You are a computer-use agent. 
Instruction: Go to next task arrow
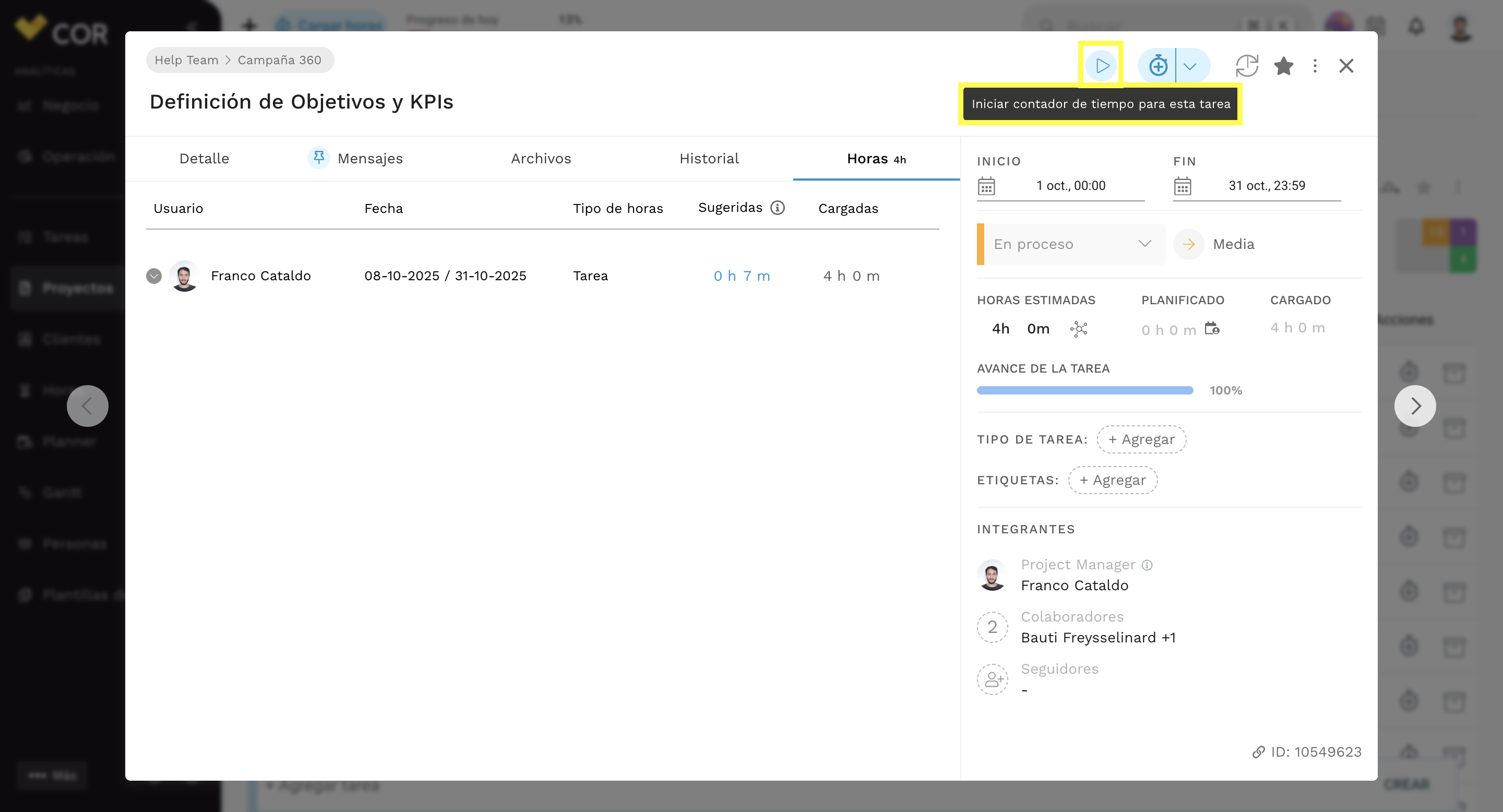click(1415, 406)
